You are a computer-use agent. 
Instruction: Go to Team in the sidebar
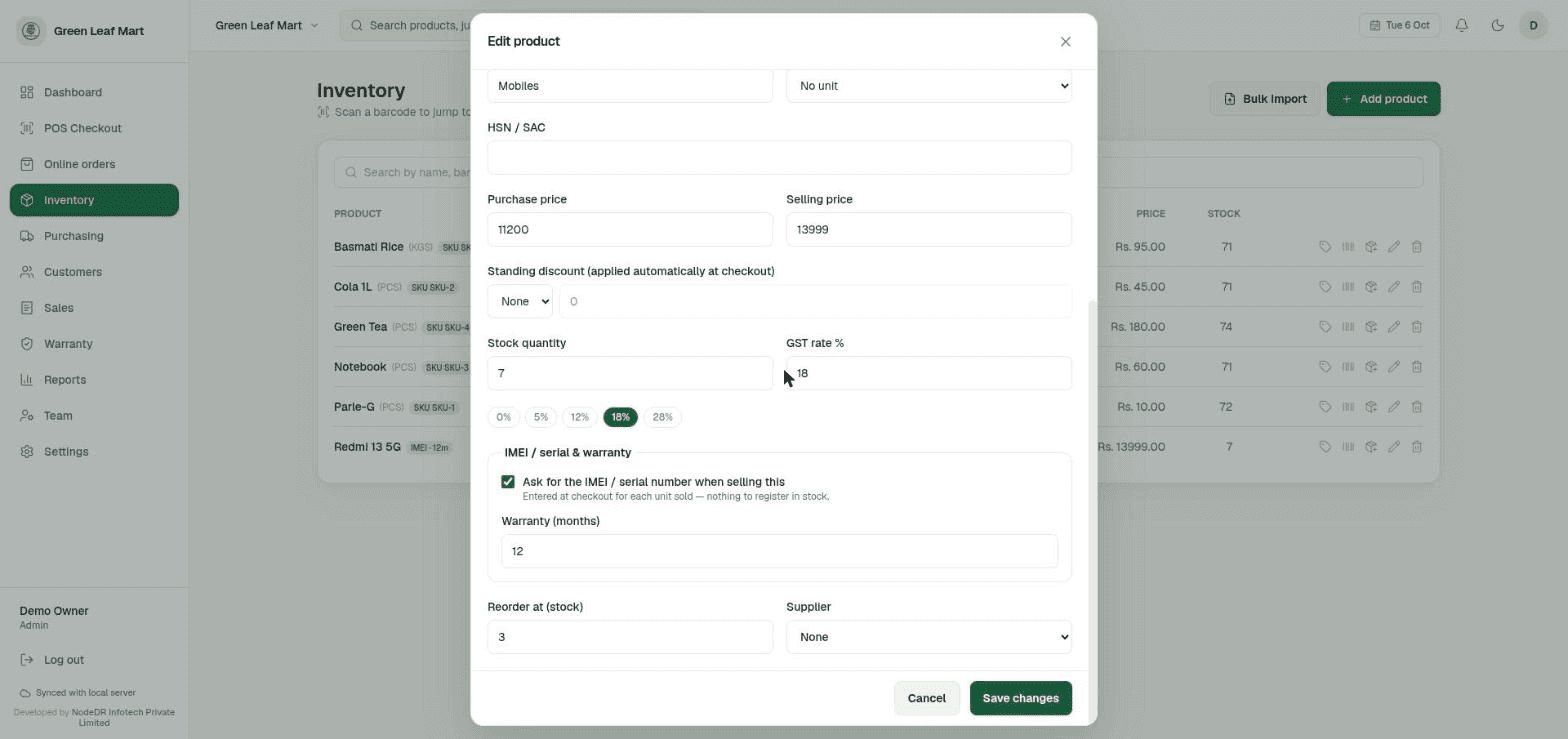pyautogui.click(x=94, y=416)
